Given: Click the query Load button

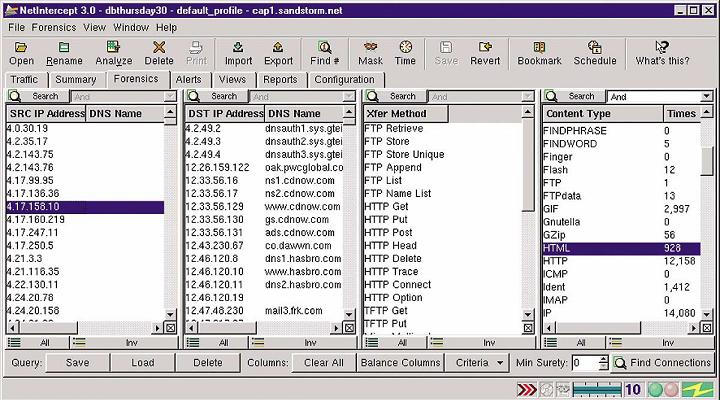Looking at the screenshot, I should (x=143, y=363).
